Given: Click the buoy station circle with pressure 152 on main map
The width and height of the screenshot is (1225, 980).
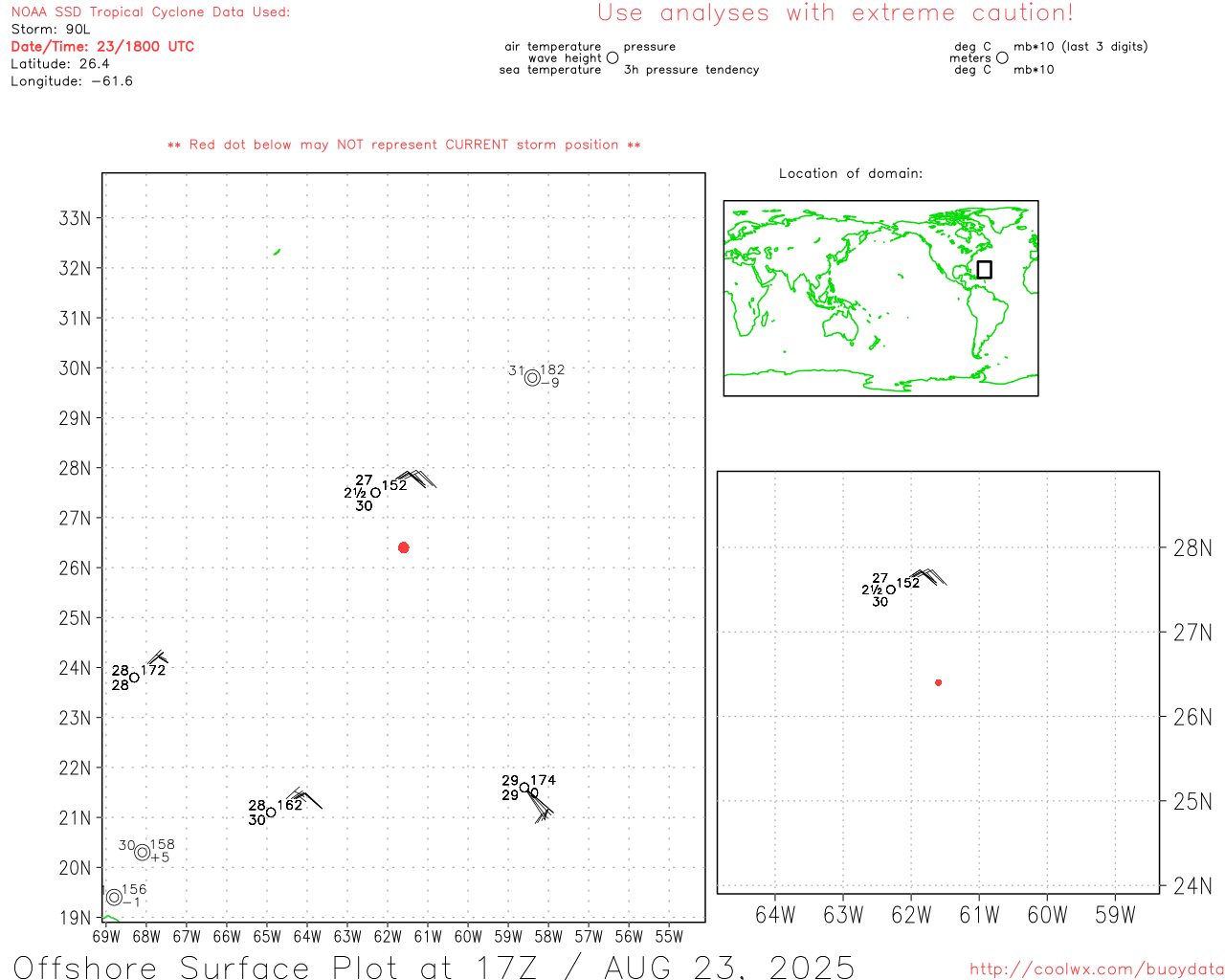Looking at the screenshot, I should (375, 493).
